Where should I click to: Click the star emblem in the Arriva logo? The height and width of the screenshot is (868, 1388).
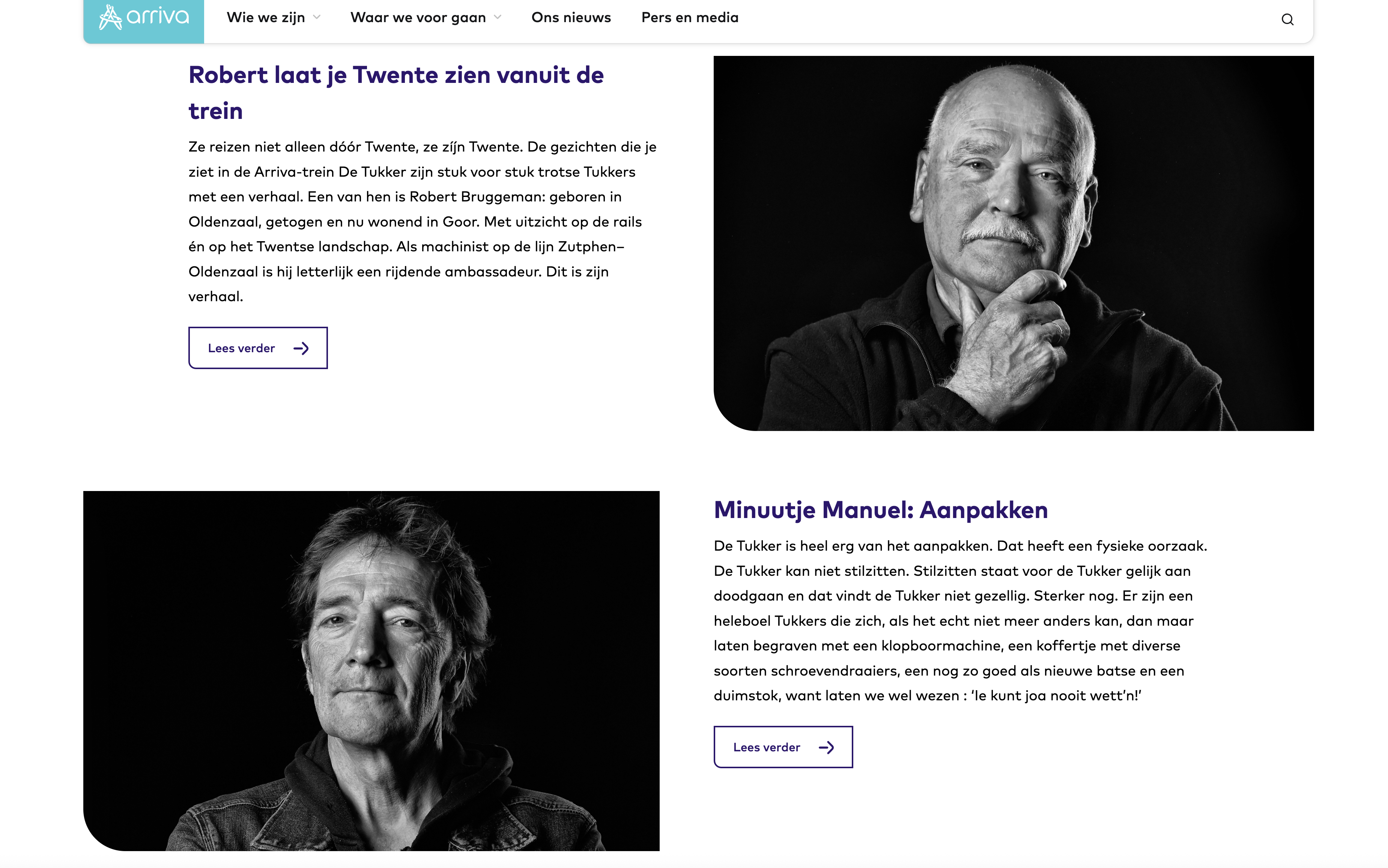click(x=110, y=17)
